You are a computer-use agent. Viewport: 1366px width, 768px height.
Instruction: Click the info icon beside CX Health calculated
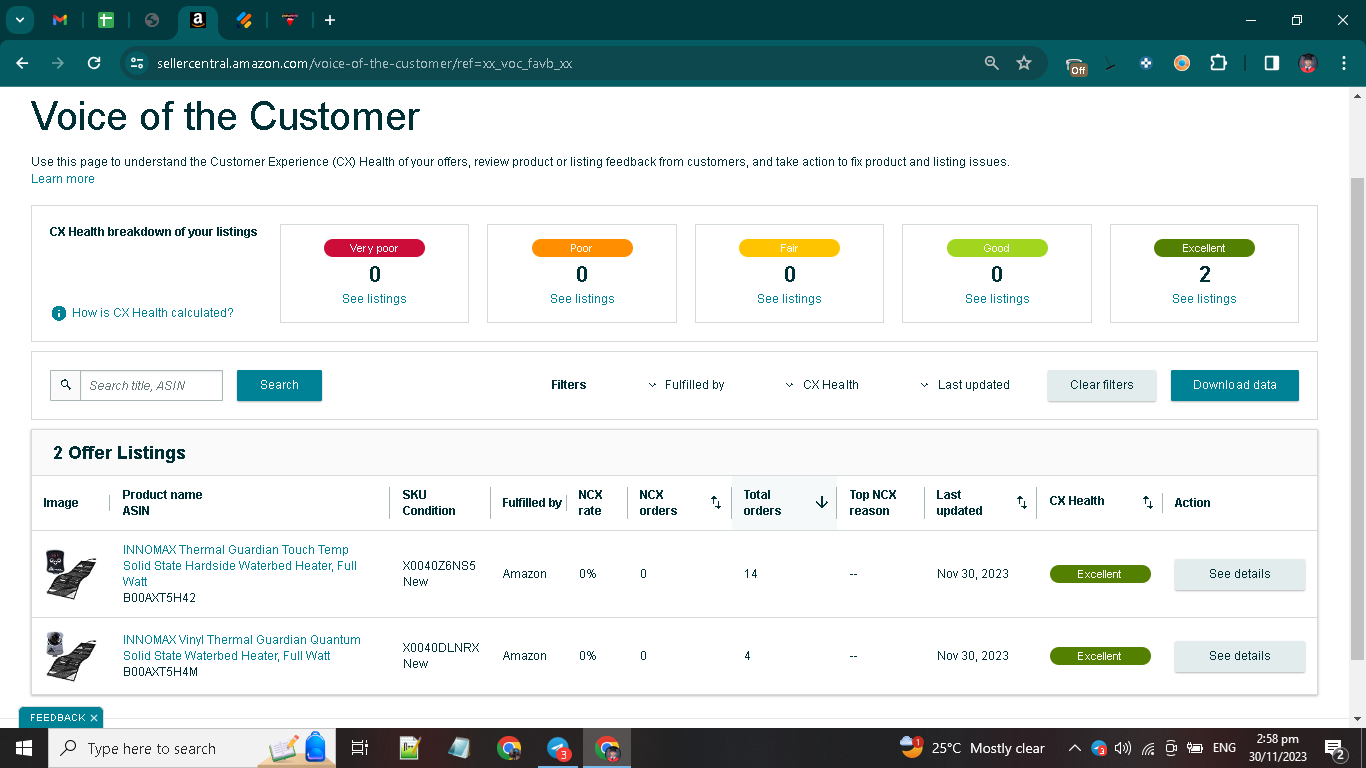click(x=59, y=313)
